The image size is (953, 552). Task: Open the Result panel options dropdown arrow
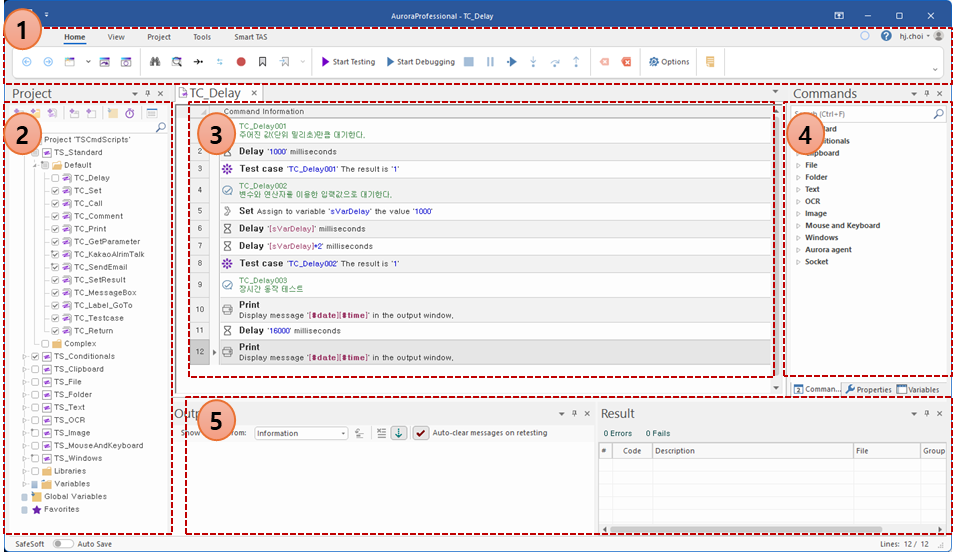coord(913,413)
